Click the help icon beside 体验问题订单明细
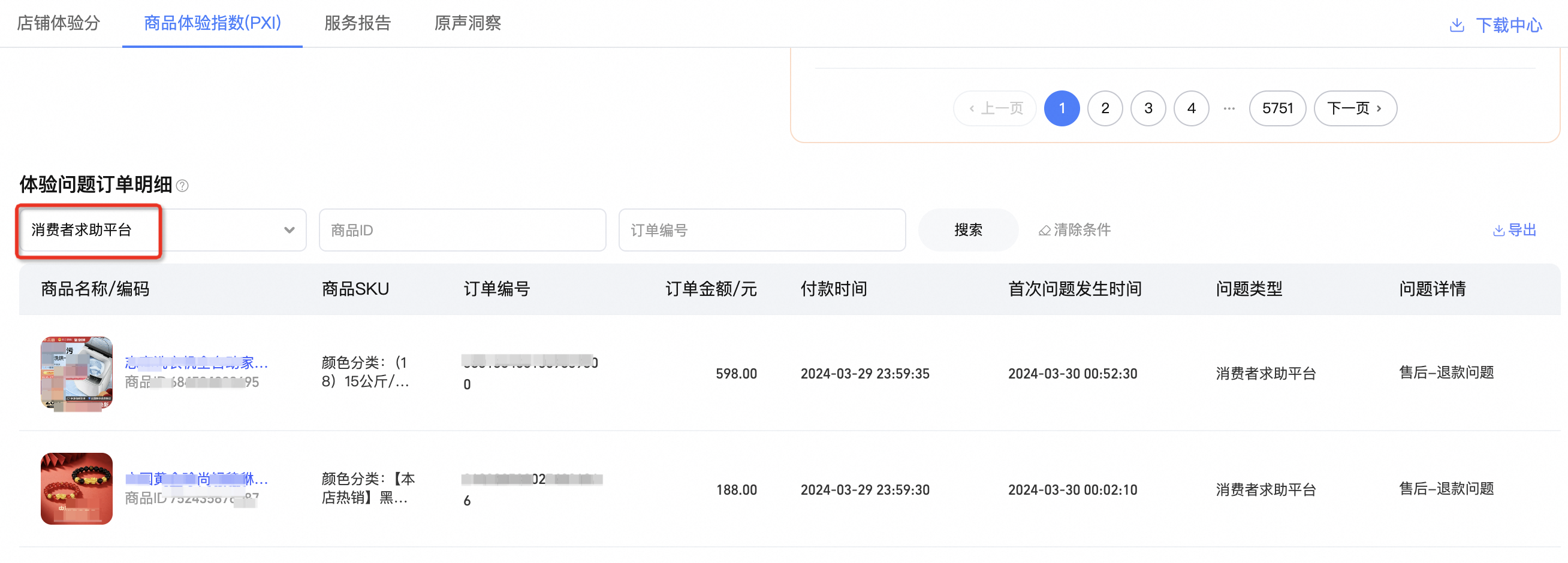1568x563 pixels. (x=182, y=186)
